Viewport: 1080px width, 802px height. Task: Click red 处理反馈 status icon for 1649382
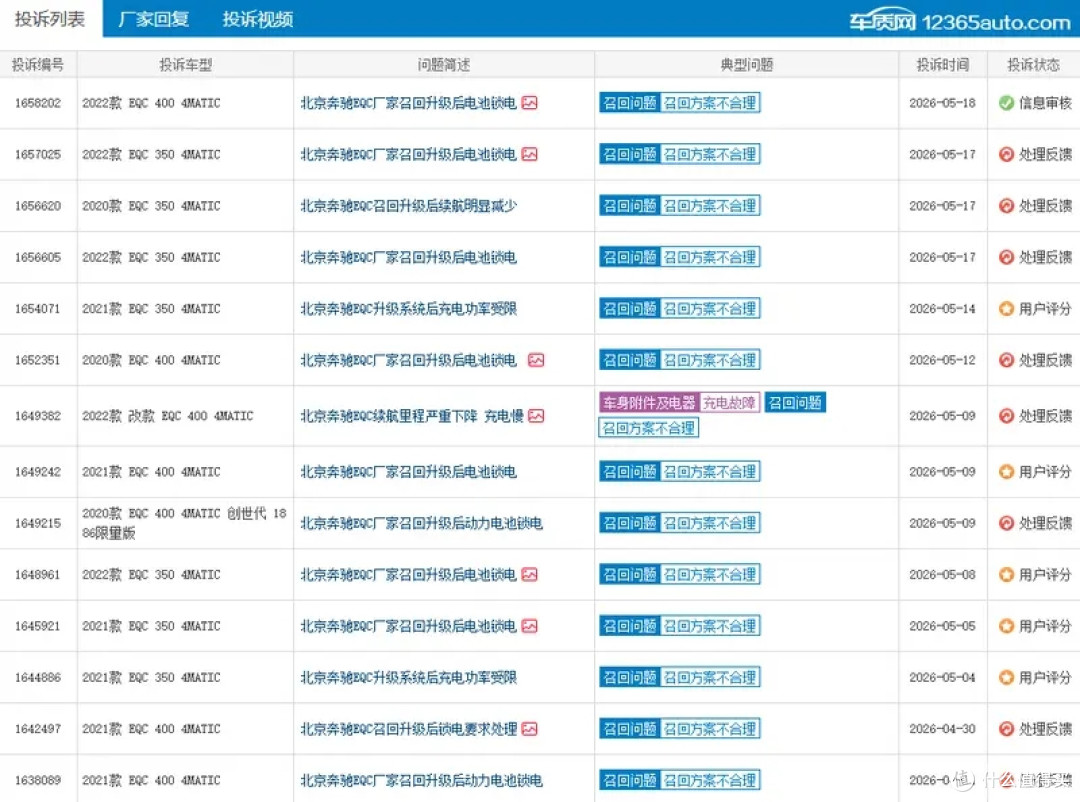click(1006, 415)
